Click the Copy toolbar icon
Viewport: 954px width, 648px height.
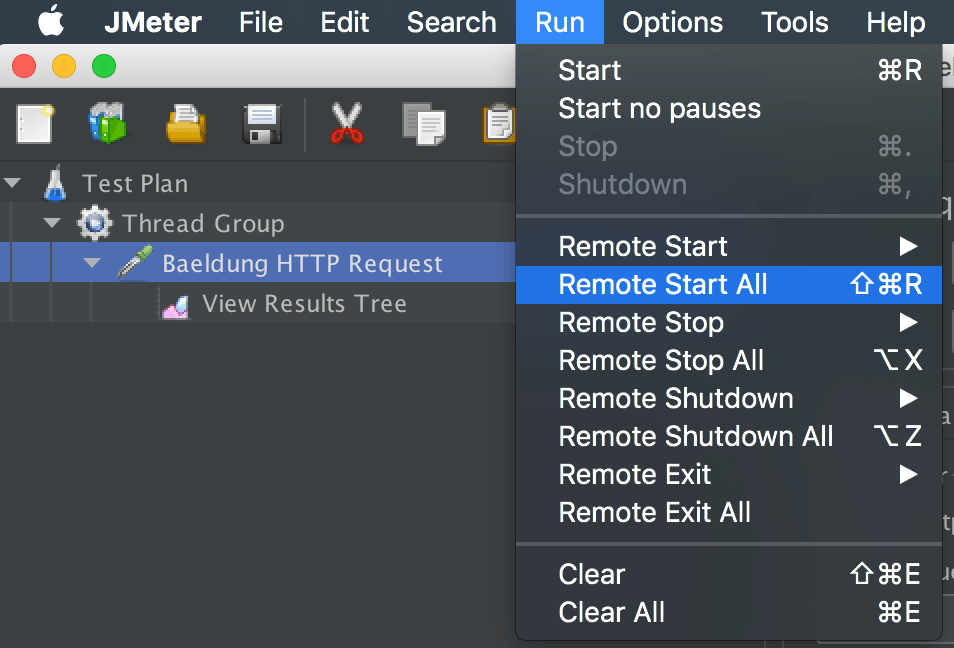point(423,125)
